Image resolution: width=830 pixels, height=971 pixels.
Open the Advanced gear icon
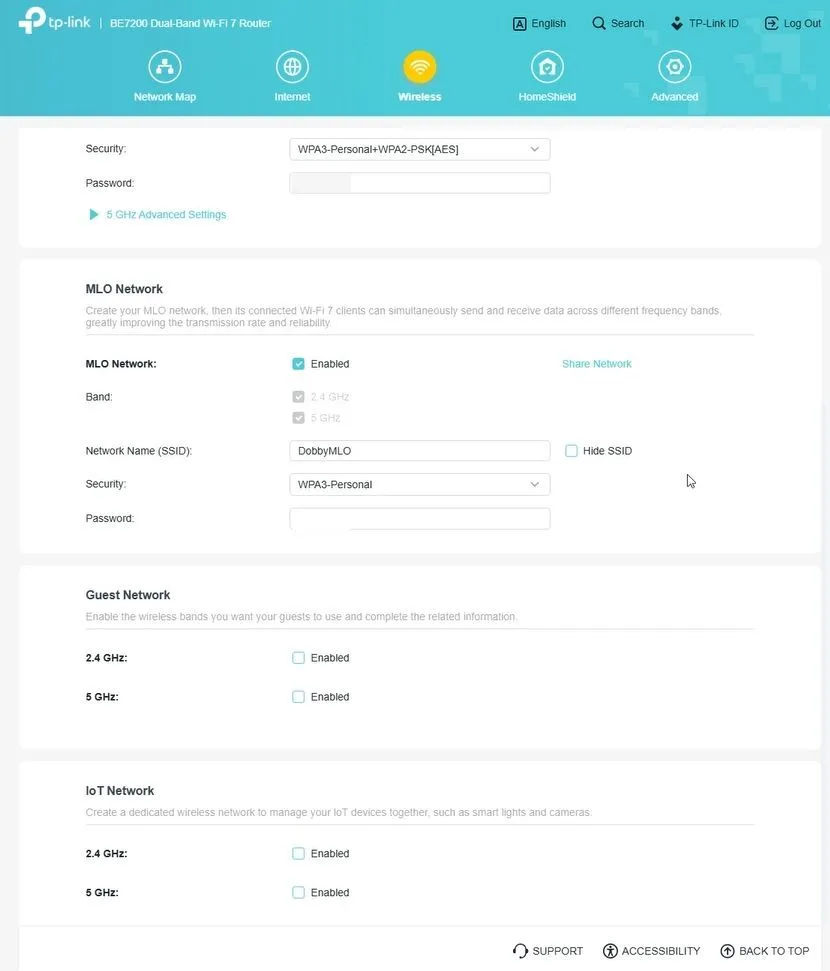[x=674, y=67]
